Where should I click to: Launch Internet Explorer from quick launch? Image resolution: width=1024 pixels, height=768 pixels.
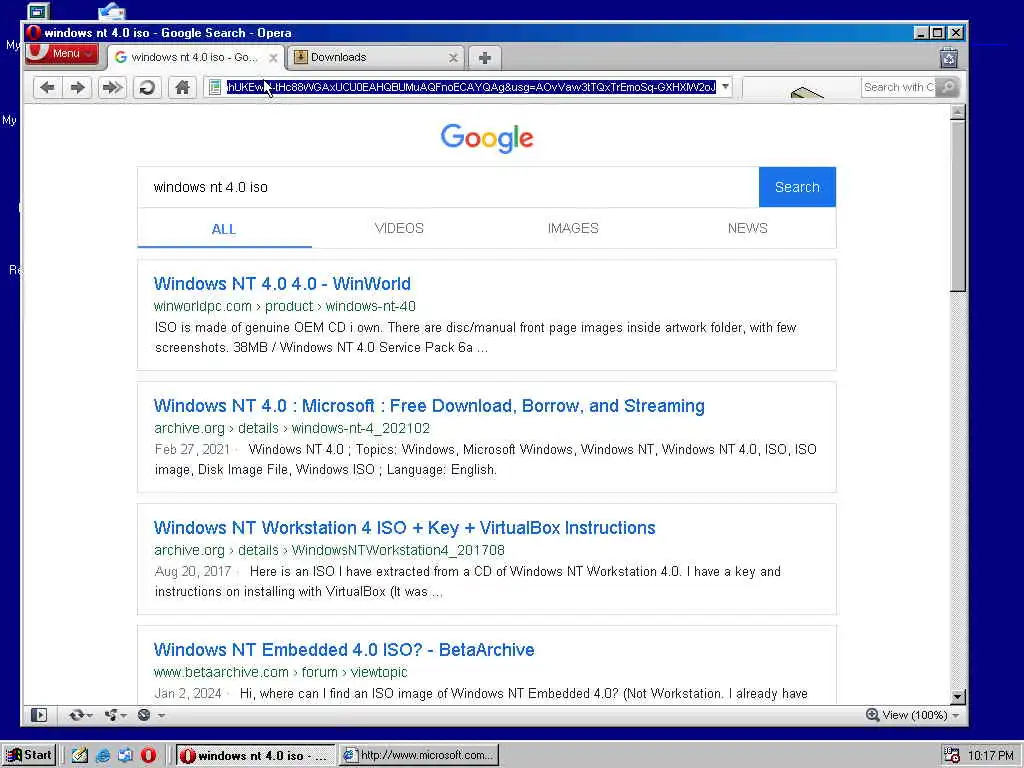point(103,756)
